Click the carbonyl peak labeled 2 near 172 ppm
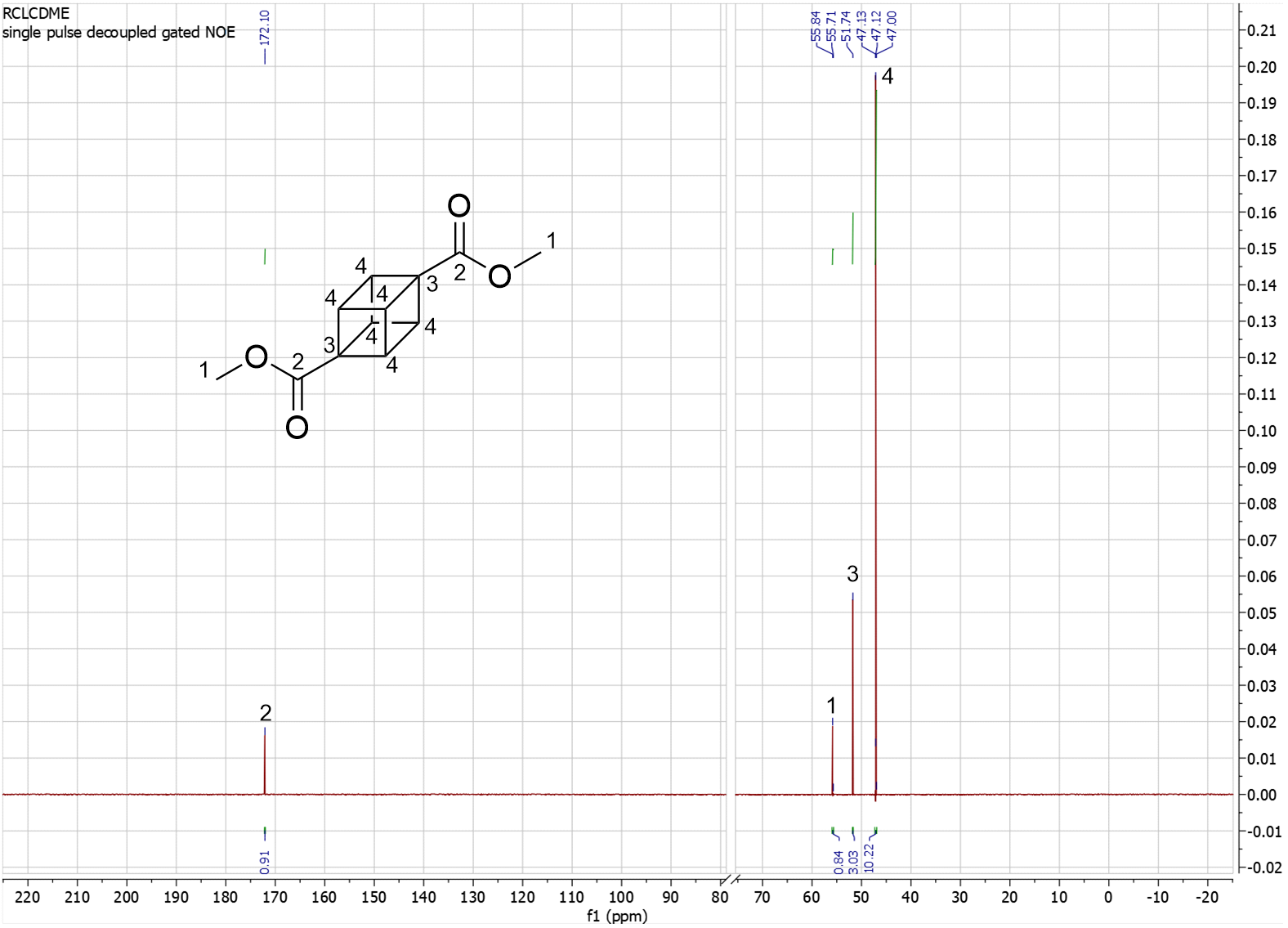This screenshot has height=928, width=1288. tap(265, 760)
